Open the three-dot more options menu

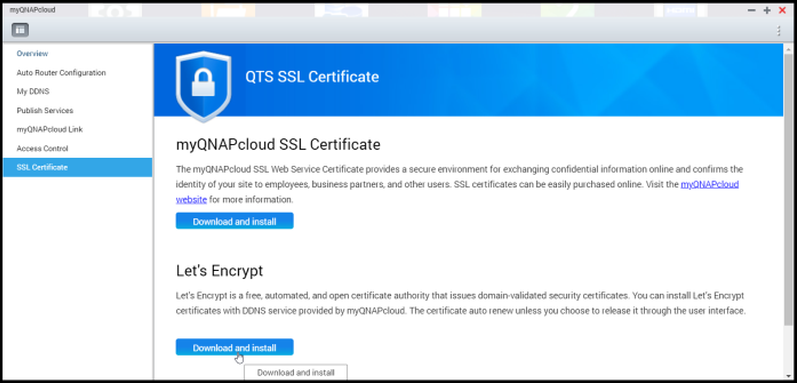[x=778, y=30]
